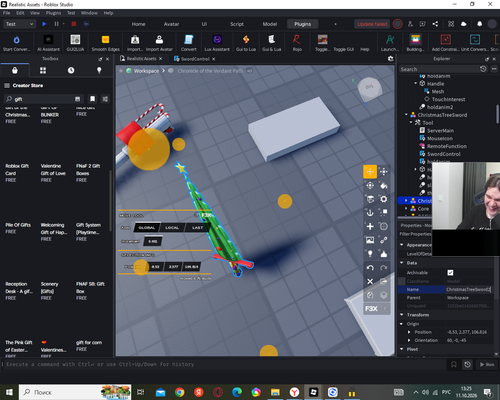Open the Toolbox inventory grid tab
Image resolution: width=500 pixels, height=400 pixels.
[43, 70]
